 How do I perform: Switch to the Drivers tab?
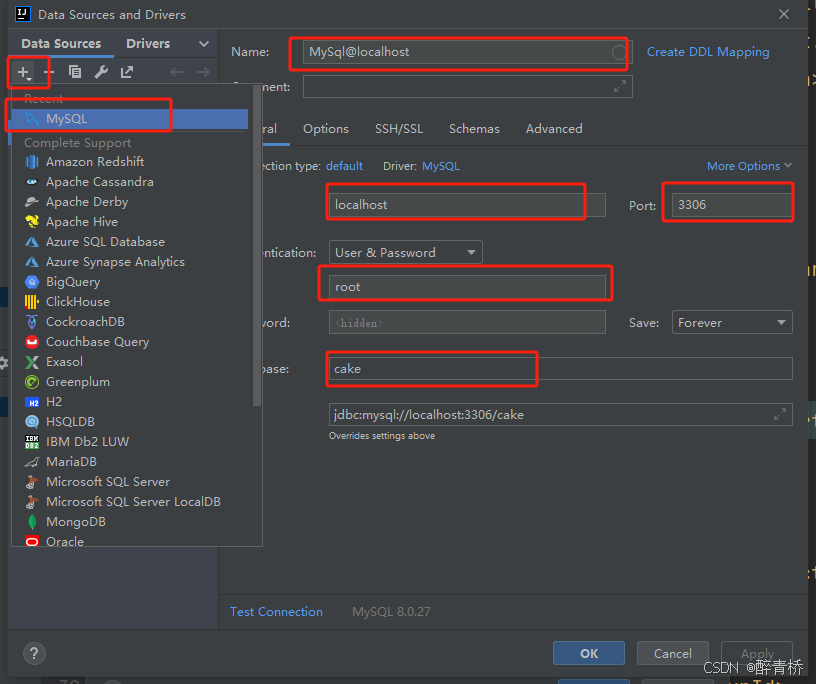coord(147,43)
